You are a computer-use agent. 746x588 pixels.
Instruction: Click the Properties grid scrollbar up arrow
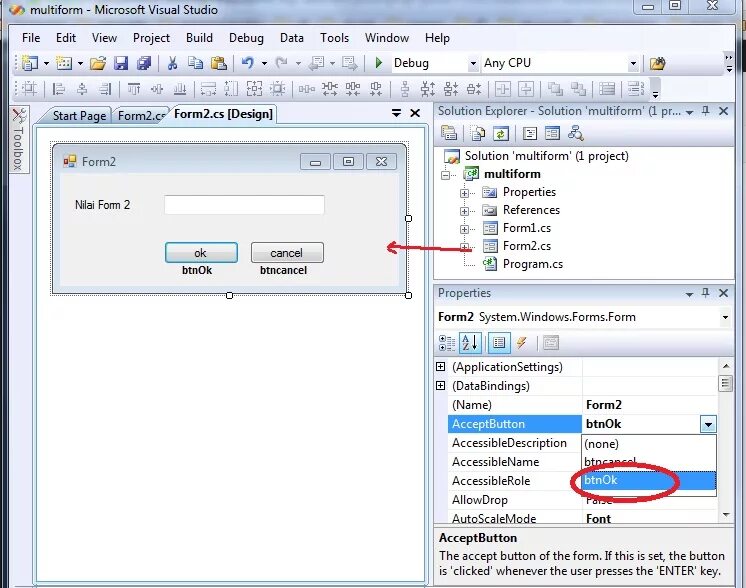coord(726,366)
